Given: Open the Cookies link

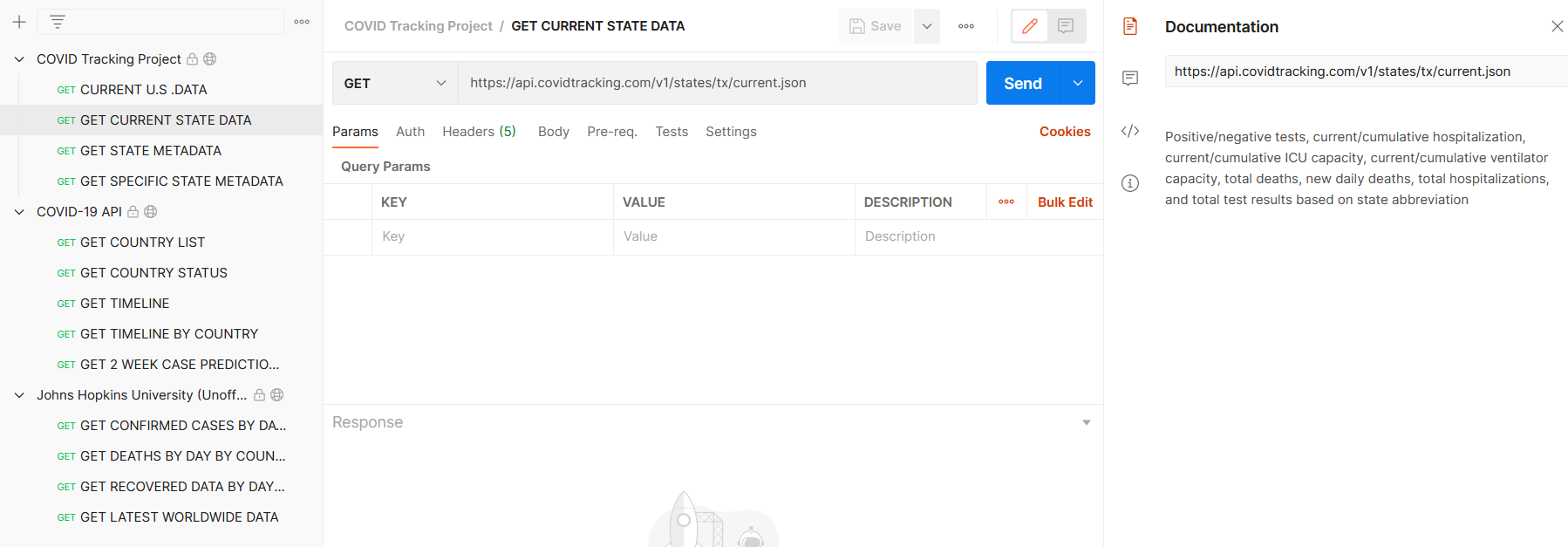Looking at the screenshot, I should 1065,132.
